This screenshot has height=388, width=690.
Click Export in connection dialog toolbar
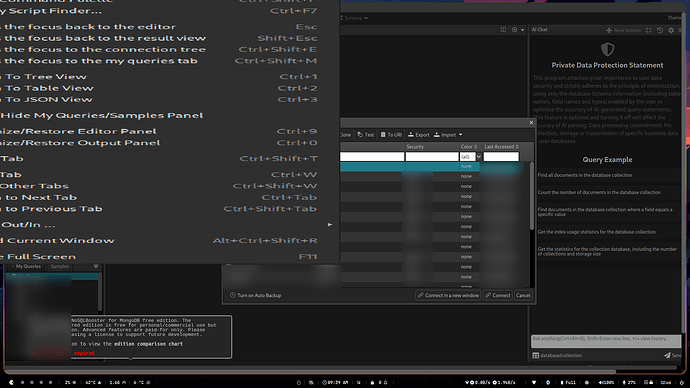click(418, 135)
